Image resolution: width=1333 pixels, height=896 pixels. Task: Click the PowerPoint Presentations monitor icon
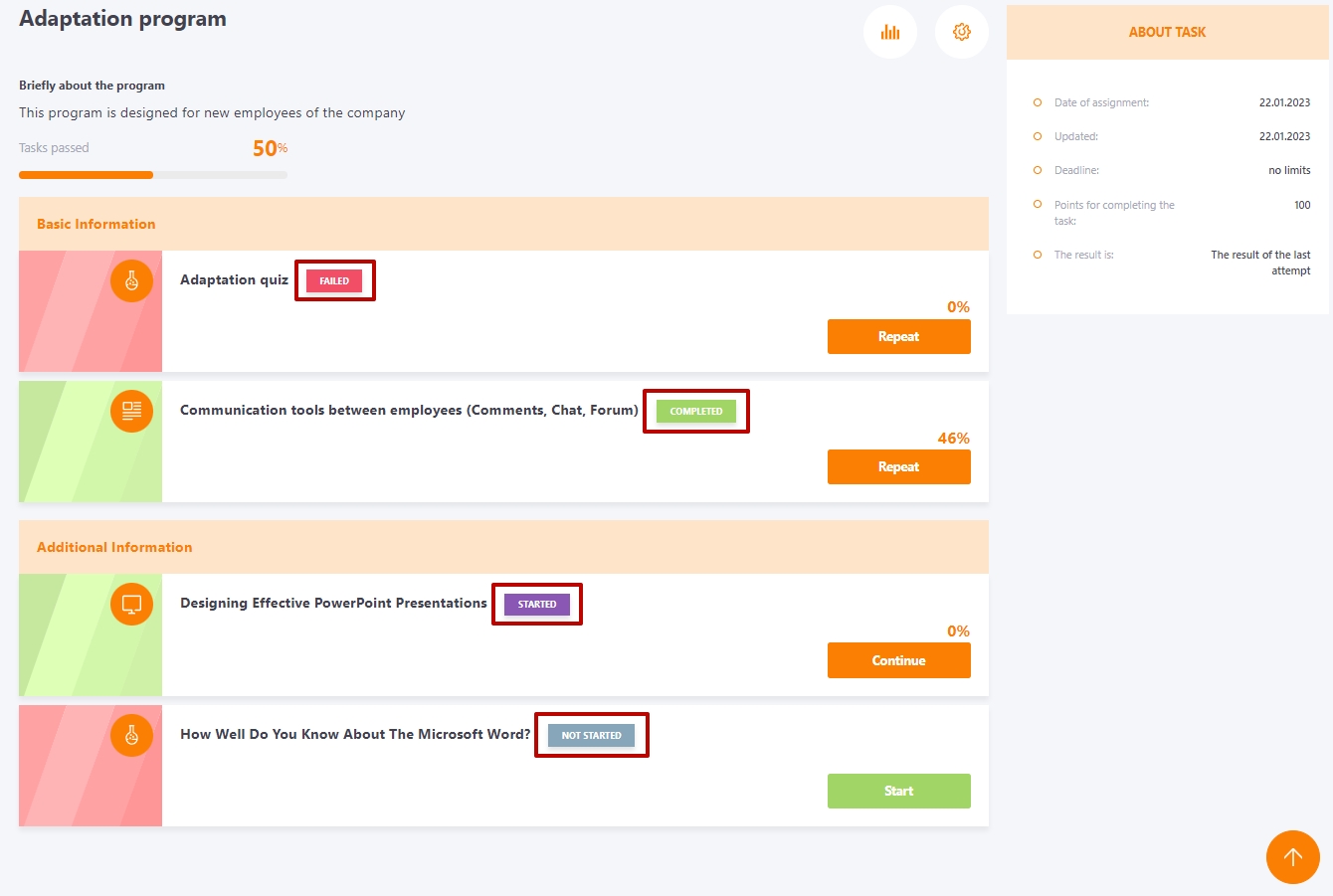tap(131, 605)
